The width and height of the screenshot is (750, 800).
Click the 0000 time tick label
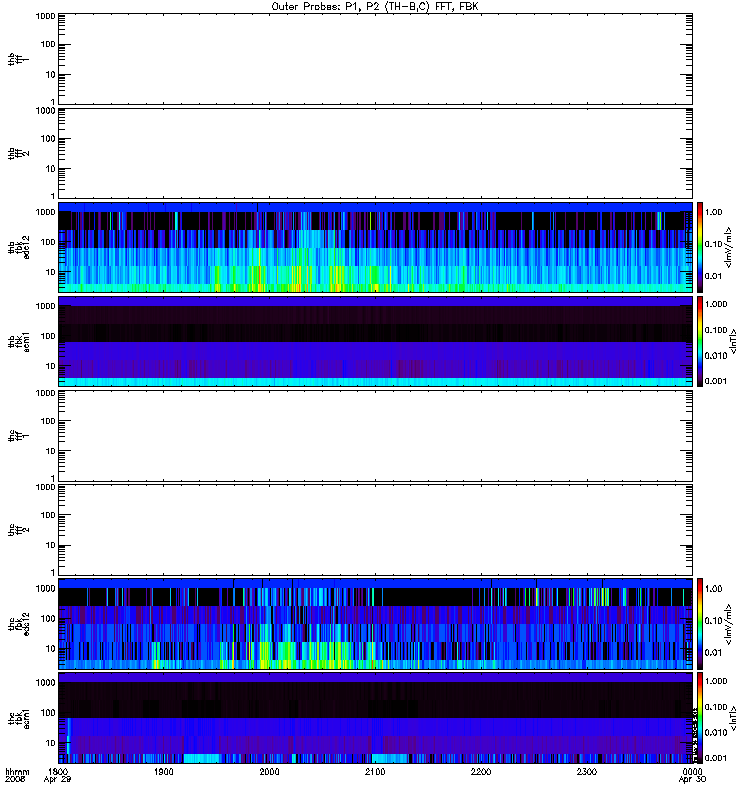[692, 771]
